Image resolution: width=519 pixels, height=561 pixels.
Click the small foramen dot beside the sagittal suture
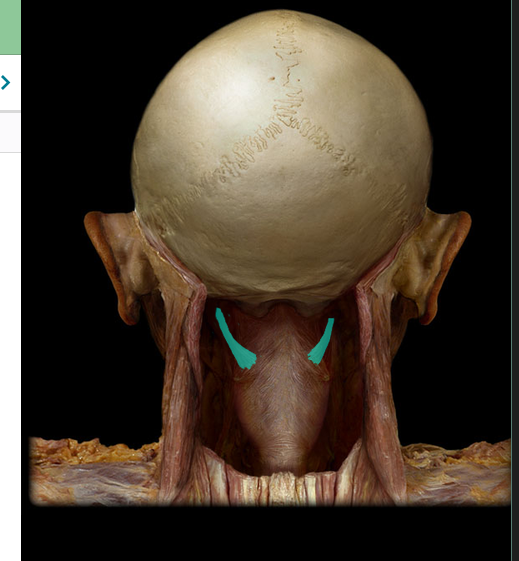[x=273, y=78]
